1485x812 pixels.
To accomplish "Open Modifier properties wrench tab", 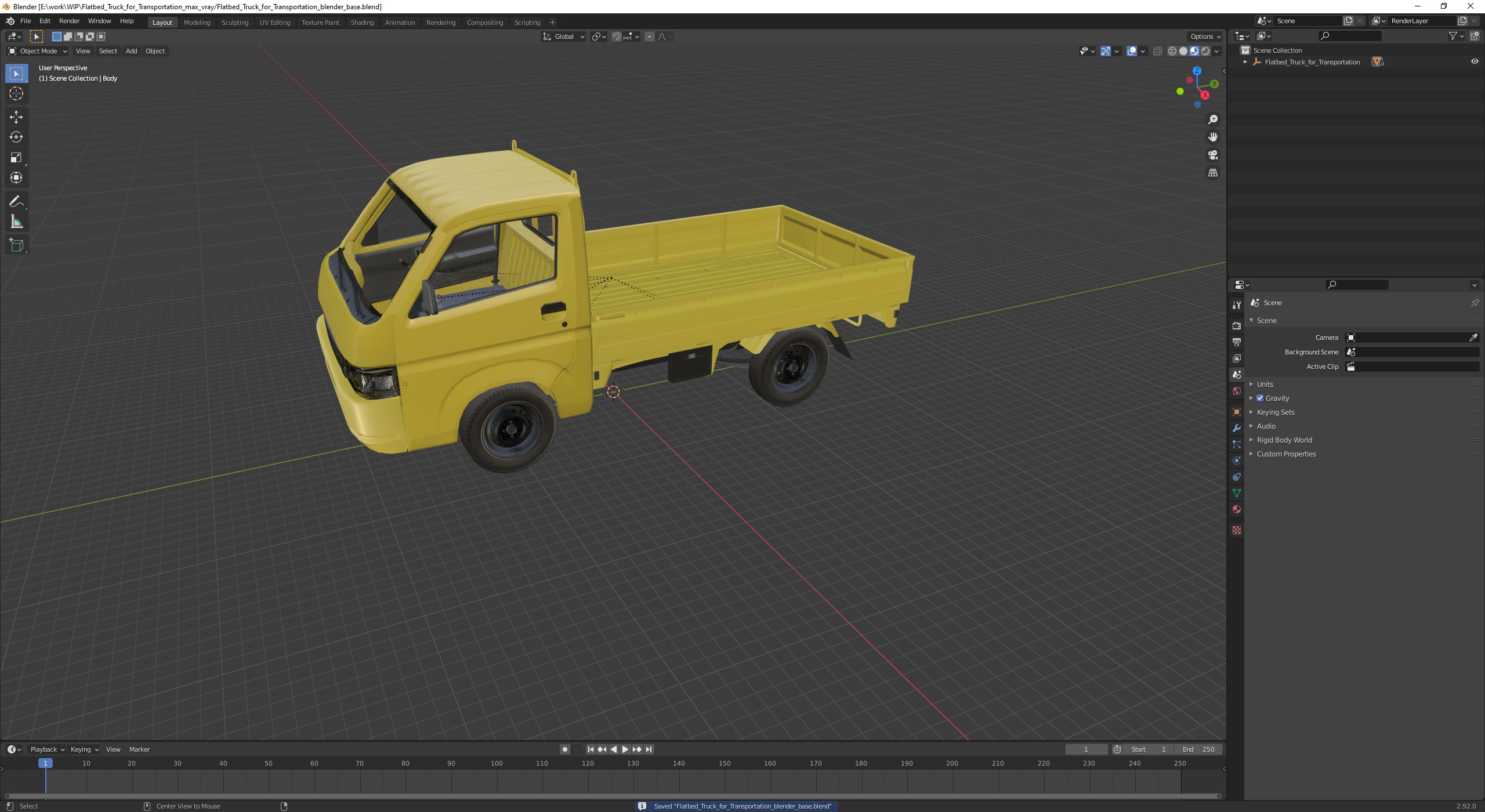I will pos(1237,428).
